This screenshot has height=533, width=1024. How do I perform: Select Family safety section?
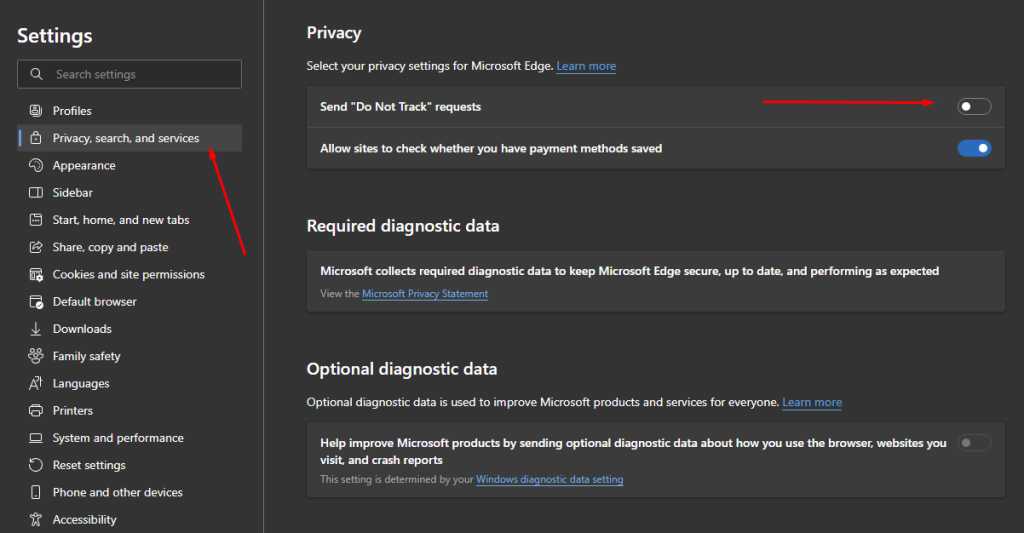[129, 356]
